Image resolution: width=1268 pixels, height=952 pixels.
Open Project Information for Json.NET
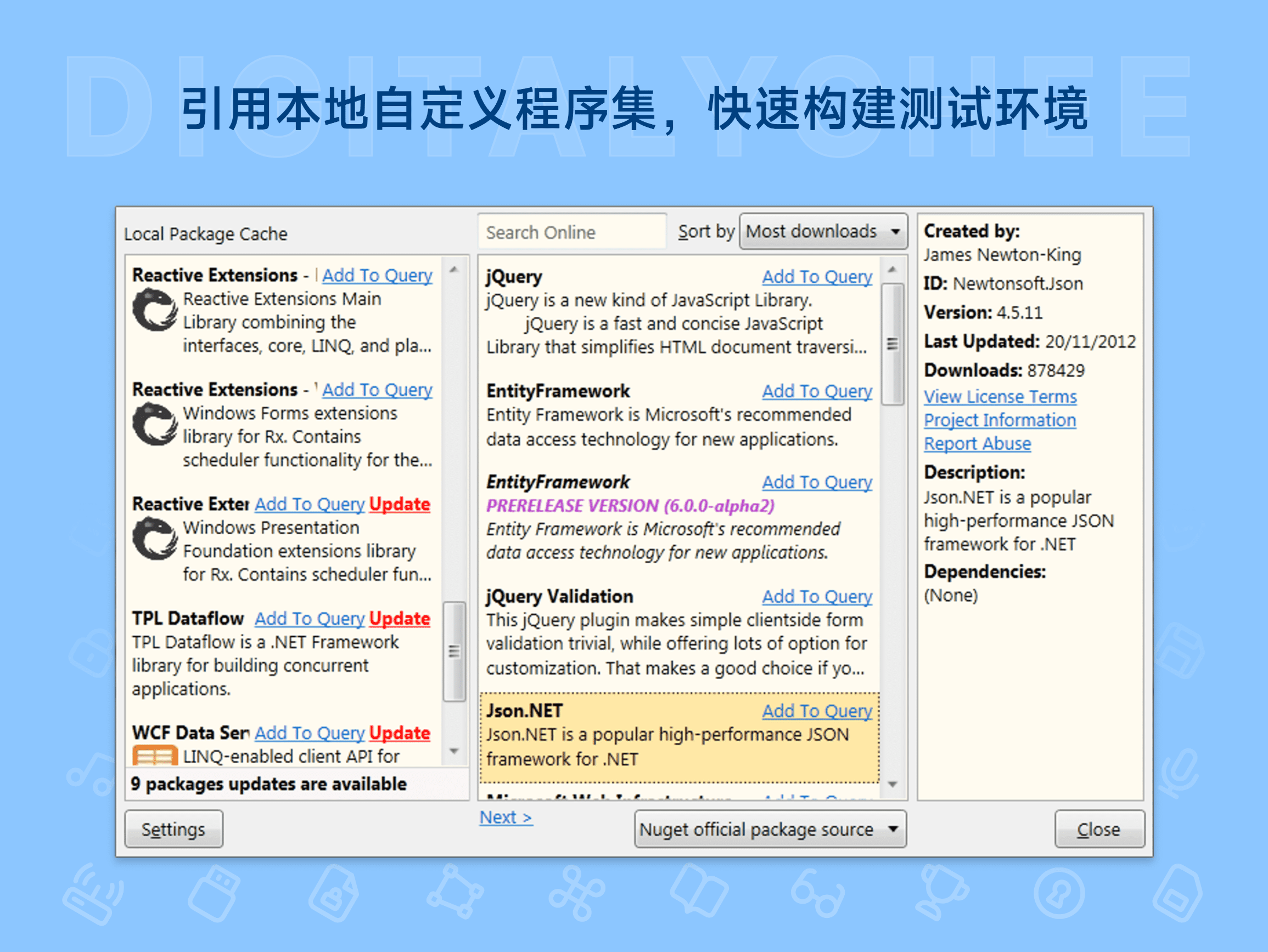pyautogui.click(x=1000, y=420)
